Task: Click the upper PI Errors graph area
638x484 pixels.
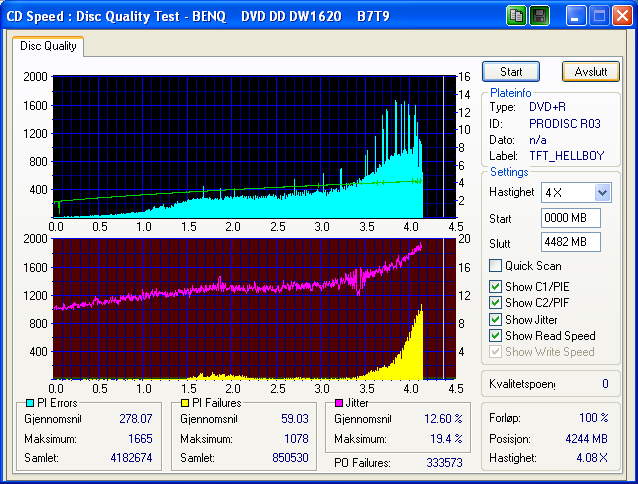Action: click(x=254, y=147)
